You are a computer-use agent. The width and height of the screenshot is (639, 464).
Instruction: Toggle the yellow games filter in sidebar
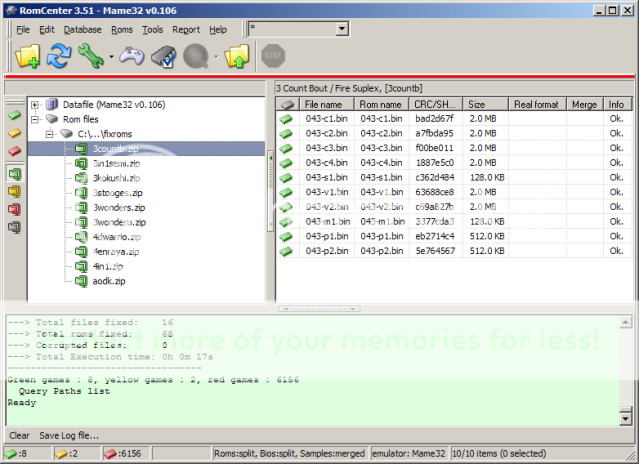click(x=14, y=133)
